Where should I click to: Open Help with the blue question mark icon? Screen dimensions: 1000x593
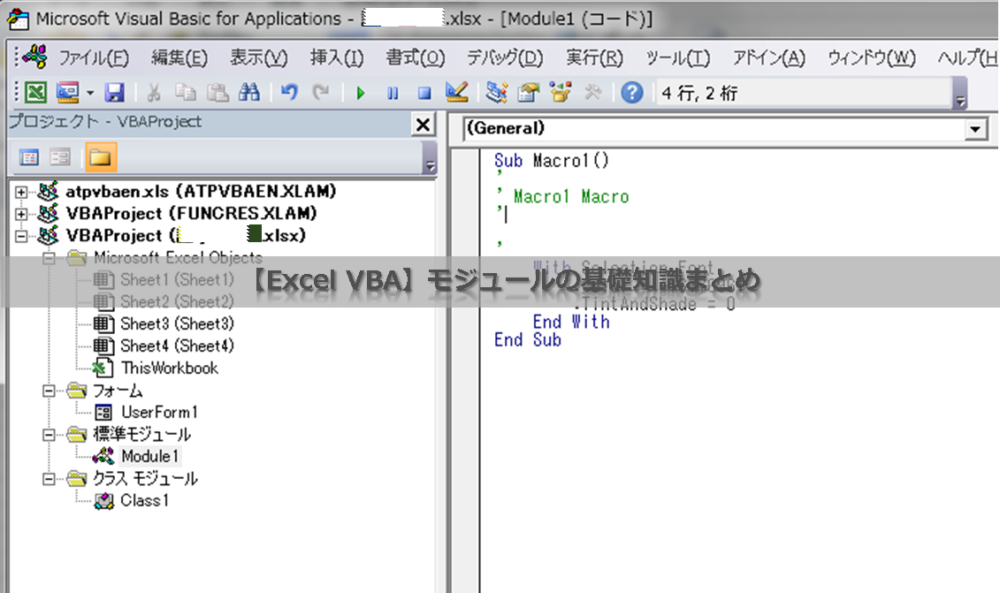[x=631, y=93]
